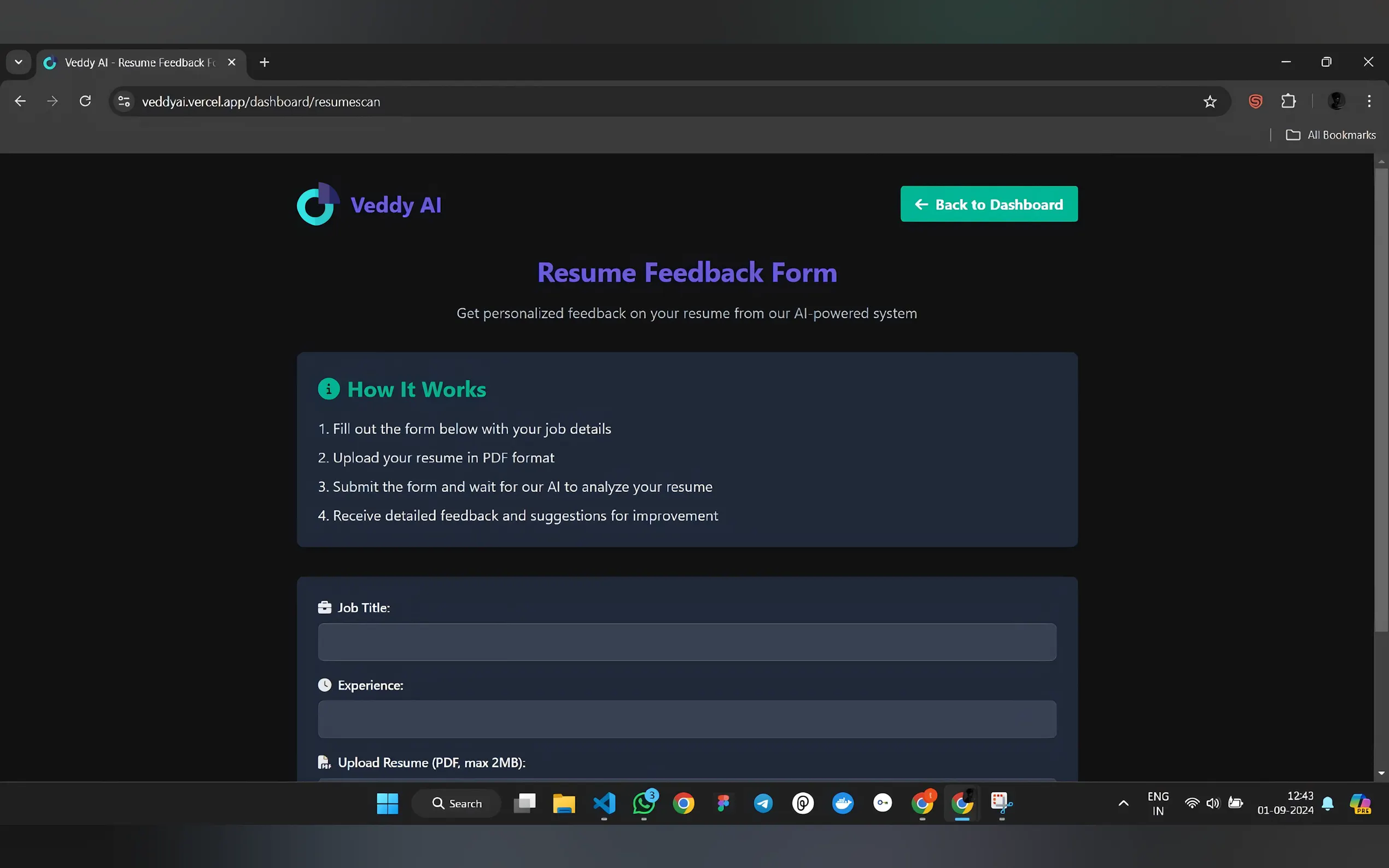Viewport: 1389px width, 868px height.
Task: Go back using the browser back arrow
Action: [x=20, y=102]
